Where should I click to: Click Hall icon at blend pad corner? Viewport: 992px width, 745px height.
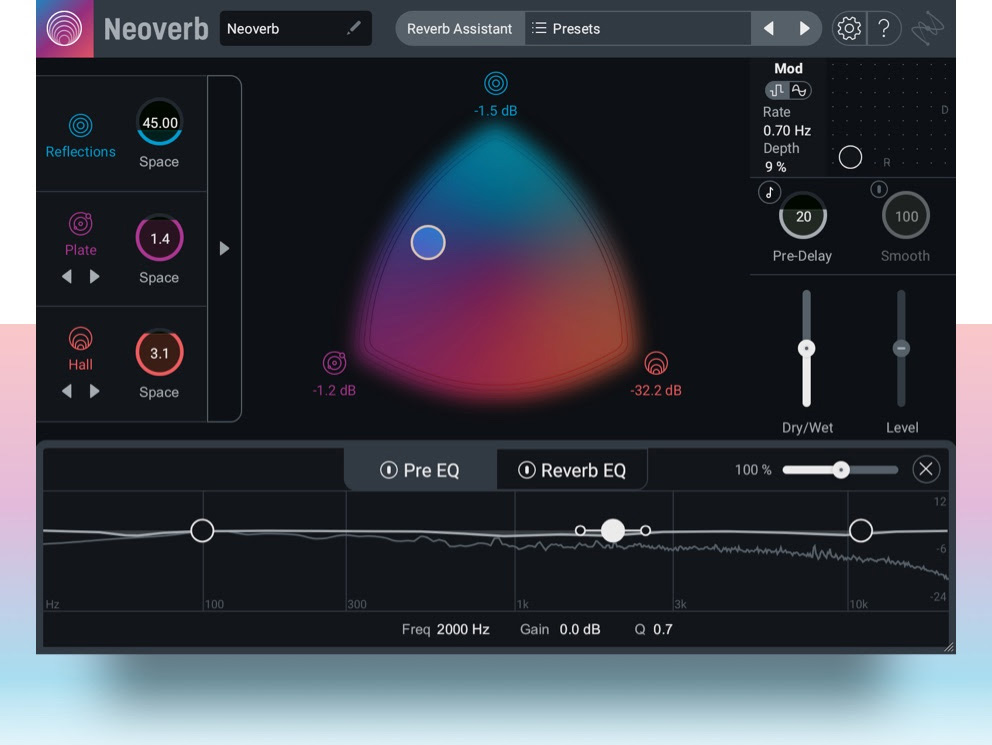click(x=656, y=363)
